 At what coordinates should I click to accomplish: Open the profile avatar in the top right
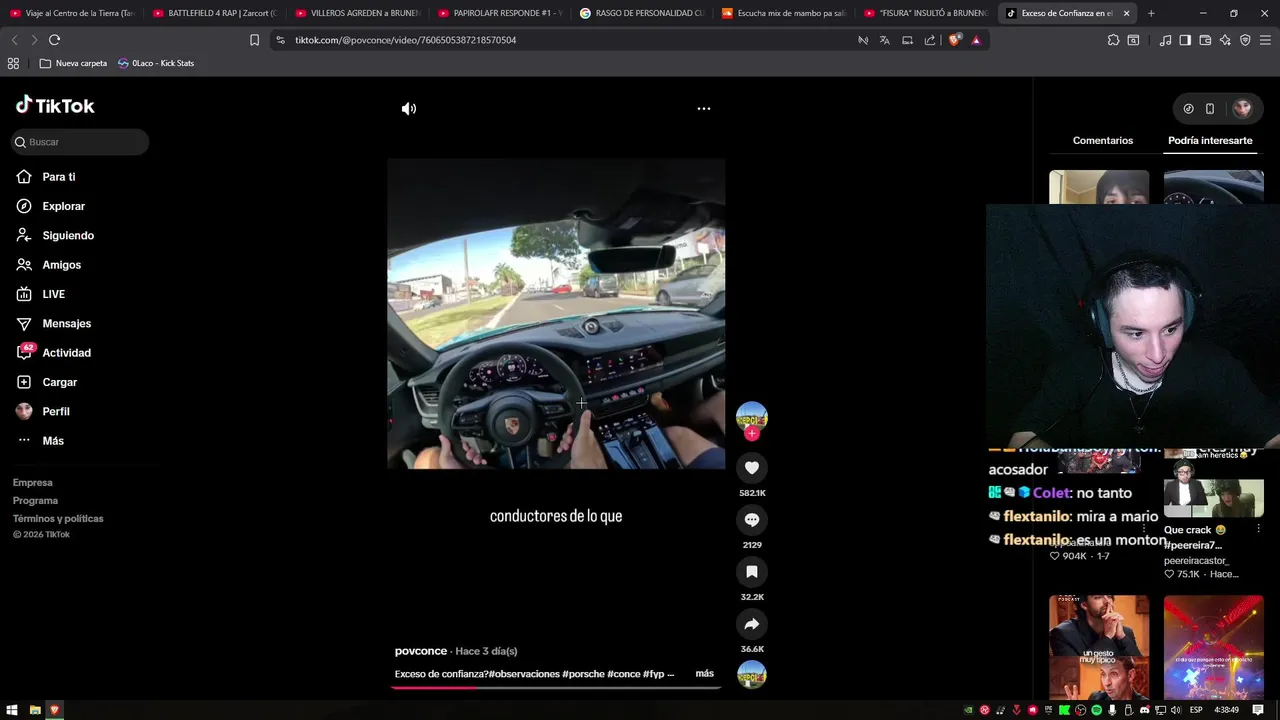click(x=1242, y=108)
